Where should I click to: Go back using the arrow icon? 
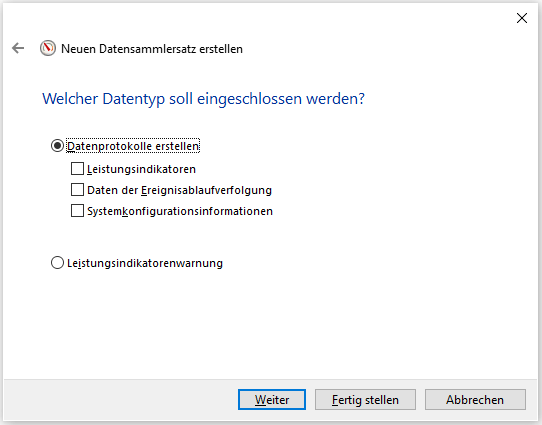point(18,48)
